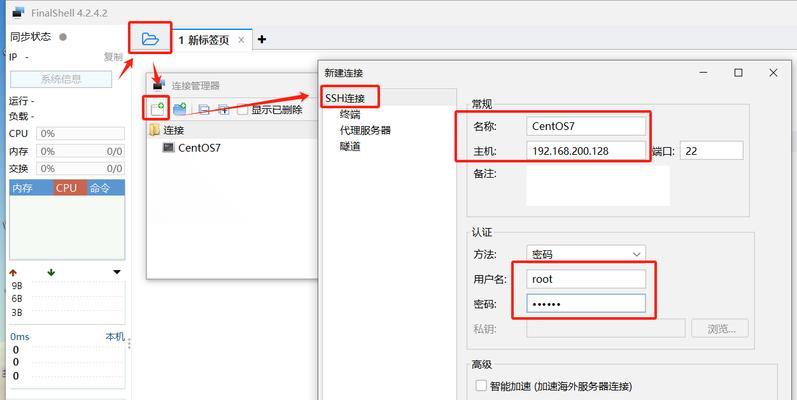Select SSH连接 in the dialog tree
The image size is (797, 400).
(345, 99)
